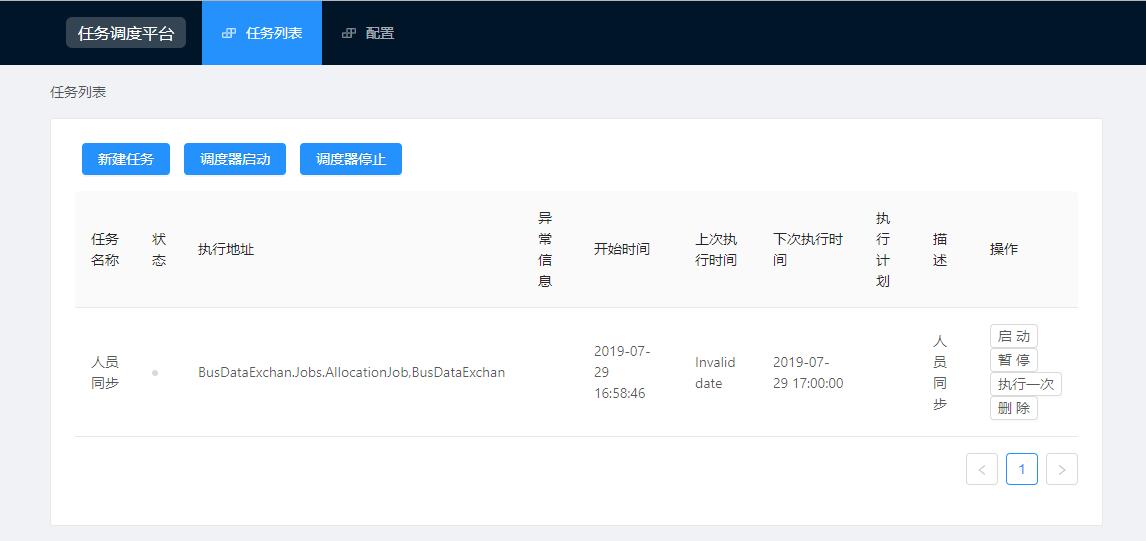Click the icon on the 任务列表 tab
This screenshot has height=541, width=1146.
click(x=229, y=33)
